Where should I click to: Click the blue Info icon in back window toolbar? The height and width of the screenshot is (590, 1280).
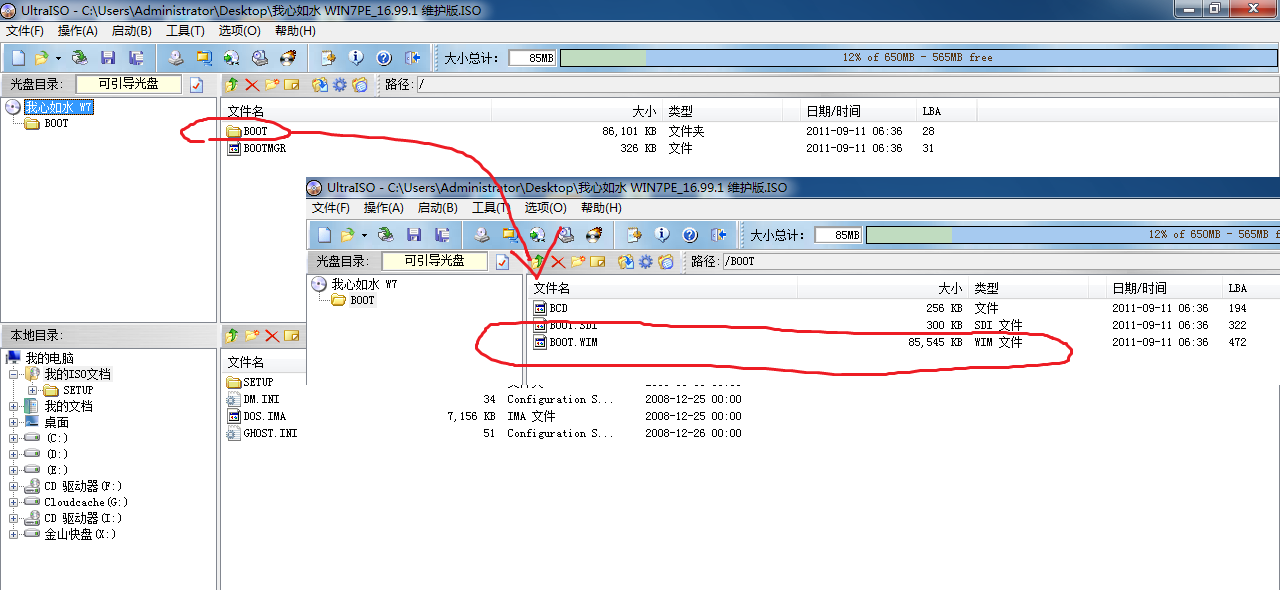tap(355, 58)
